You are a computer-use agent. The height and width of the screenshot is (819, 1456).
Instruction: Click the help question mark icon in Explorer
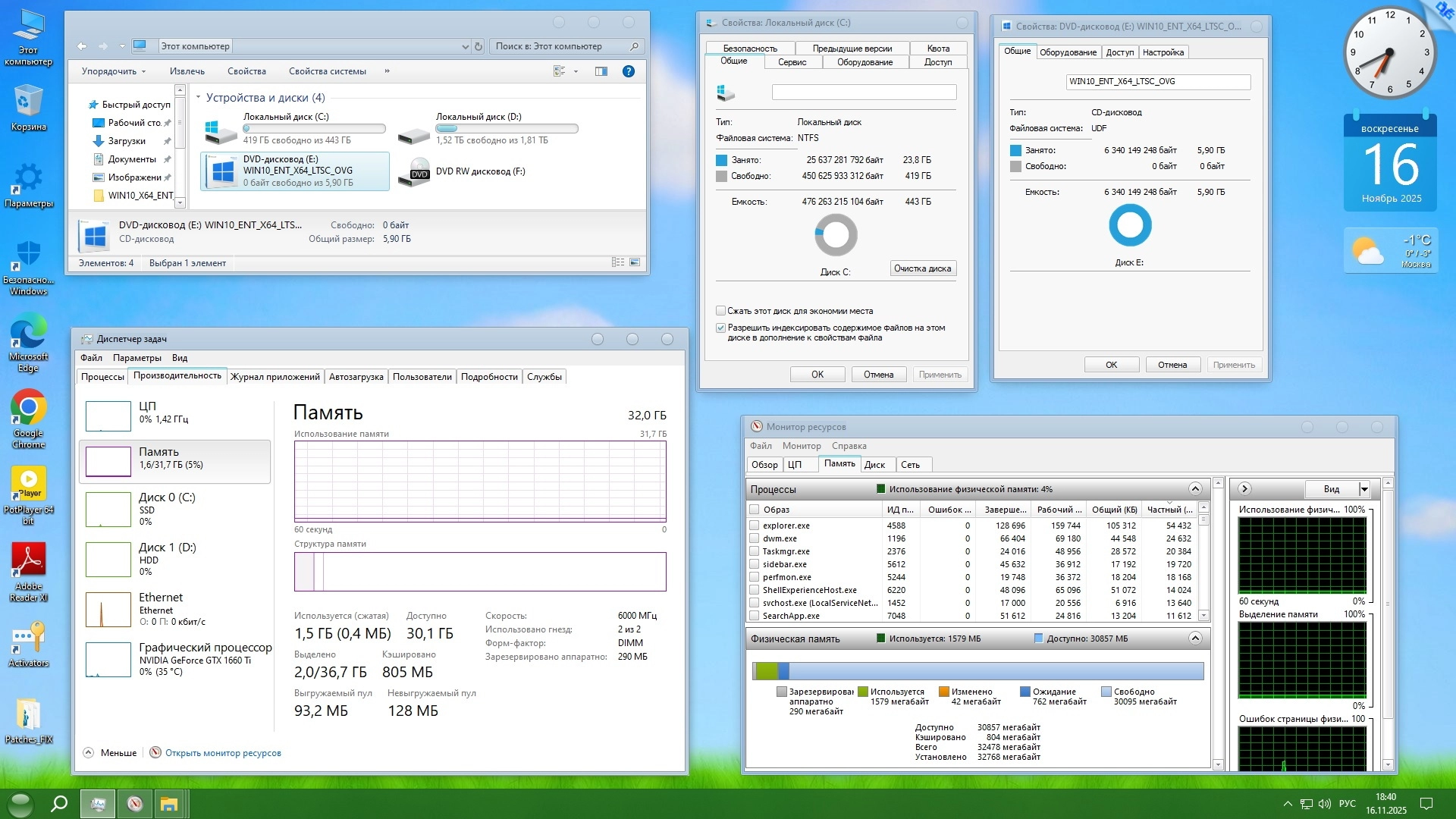[x=628, y=71]
